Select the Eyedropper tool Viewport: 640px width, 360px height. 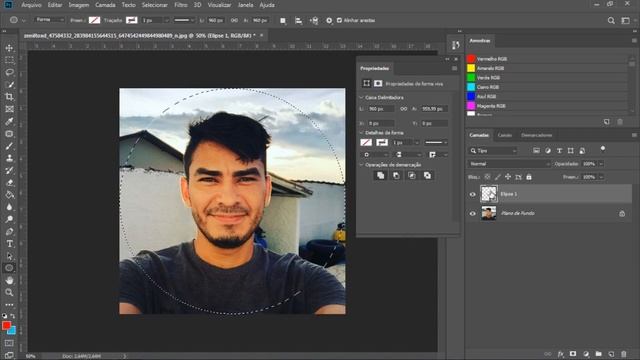[x=9, y=121]
